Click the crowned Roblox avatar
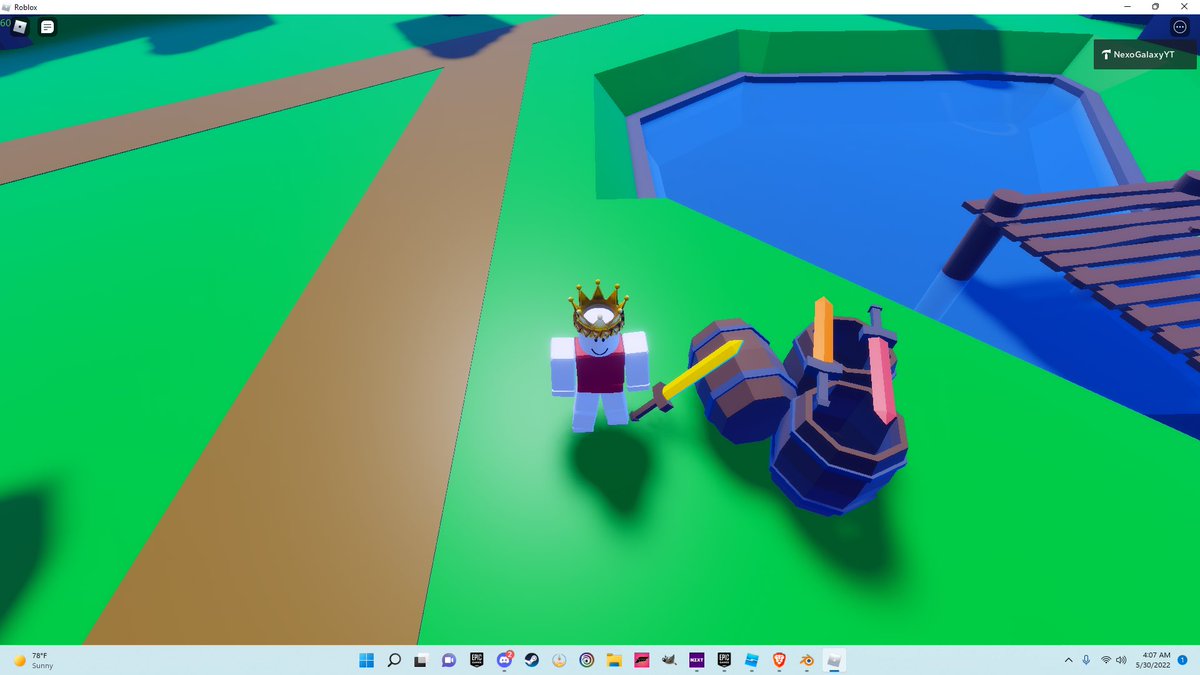This screenshot has height=675, width=1200. coord(600,358)
